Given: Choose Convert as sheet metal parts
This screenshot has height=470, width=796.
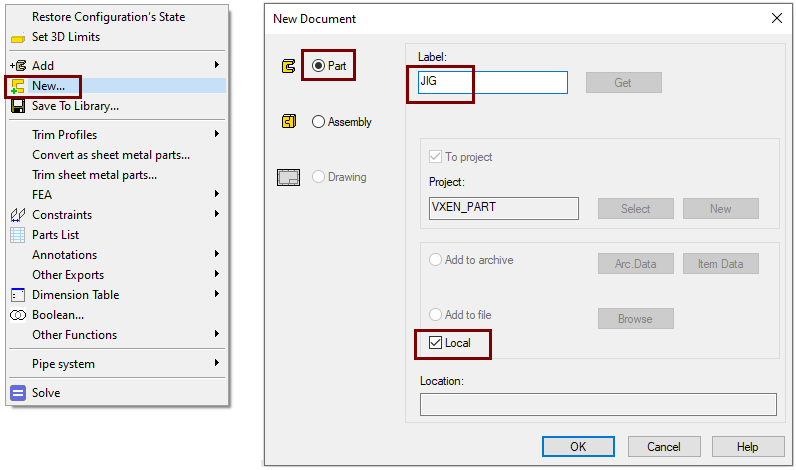Looking at the screenshot, I should pos(111,155).
